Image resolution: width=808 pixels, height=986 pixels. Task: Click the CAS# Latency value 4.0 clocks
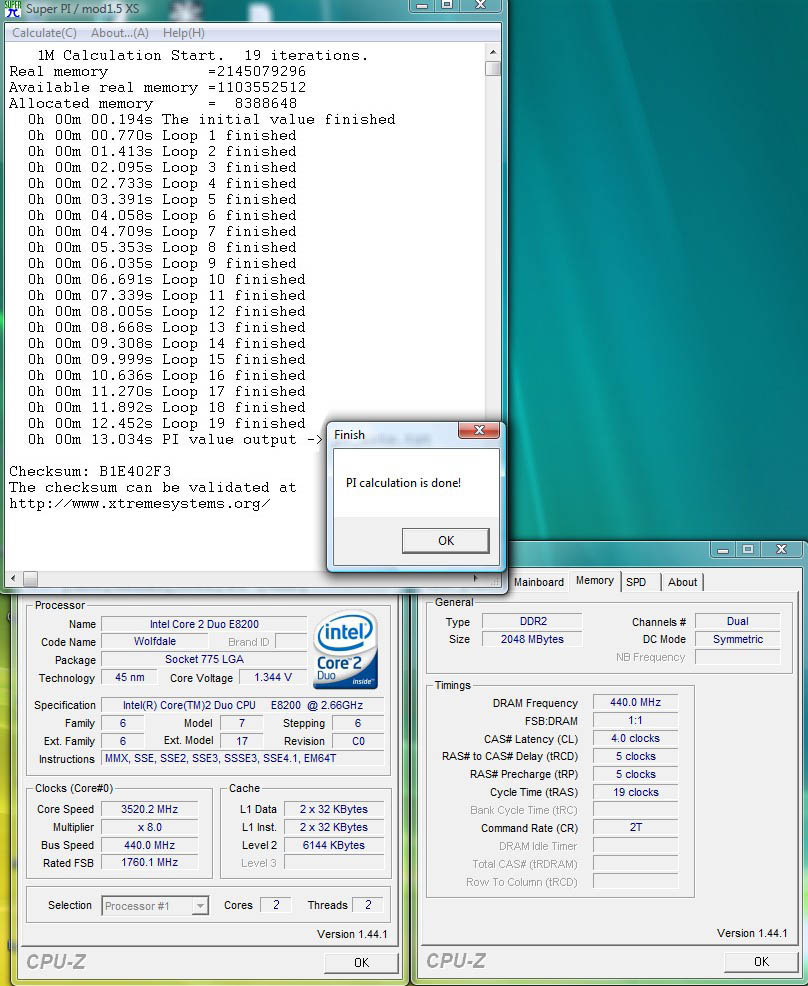tap(635, 738)
